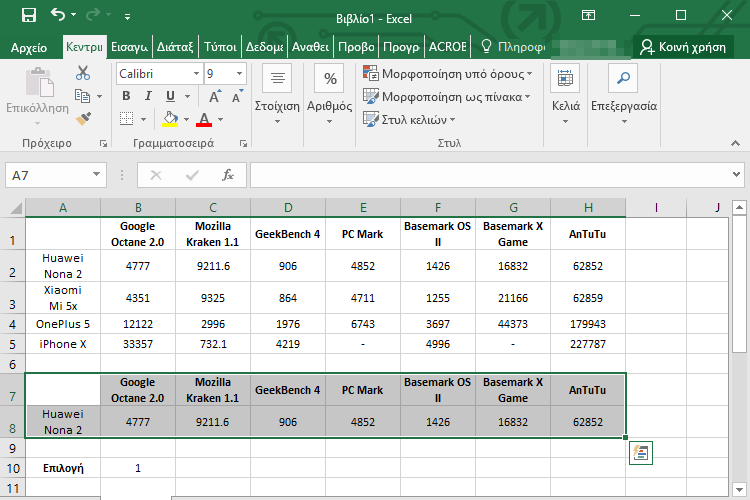Image resolution: width=750 pixels, height=500 pixels.
Task: Click the Πληροφορίες tell-me lightbulb box
Action: (514, 47)
